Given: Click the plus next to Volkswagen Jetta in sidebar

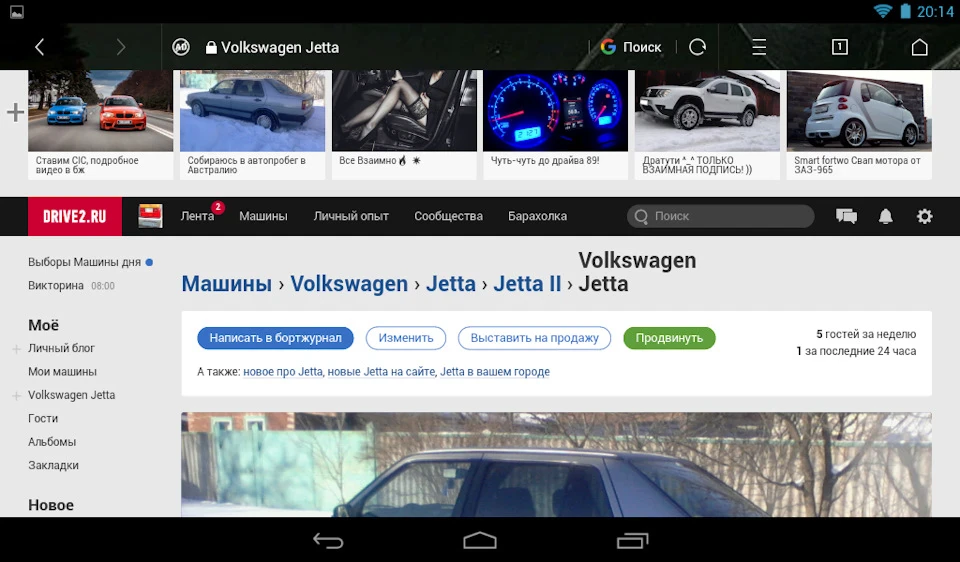Looking at the screenshot, I should pos(17,396).
